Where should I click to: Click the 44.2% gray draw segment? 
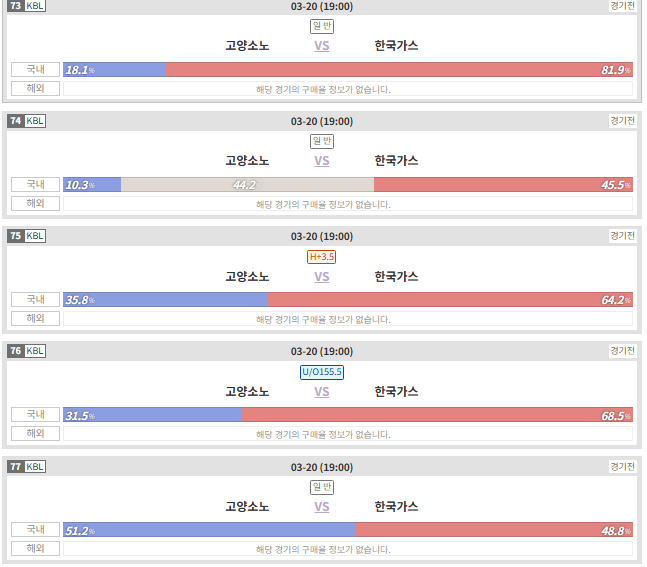pyautogui.click(x=247, y=185)
